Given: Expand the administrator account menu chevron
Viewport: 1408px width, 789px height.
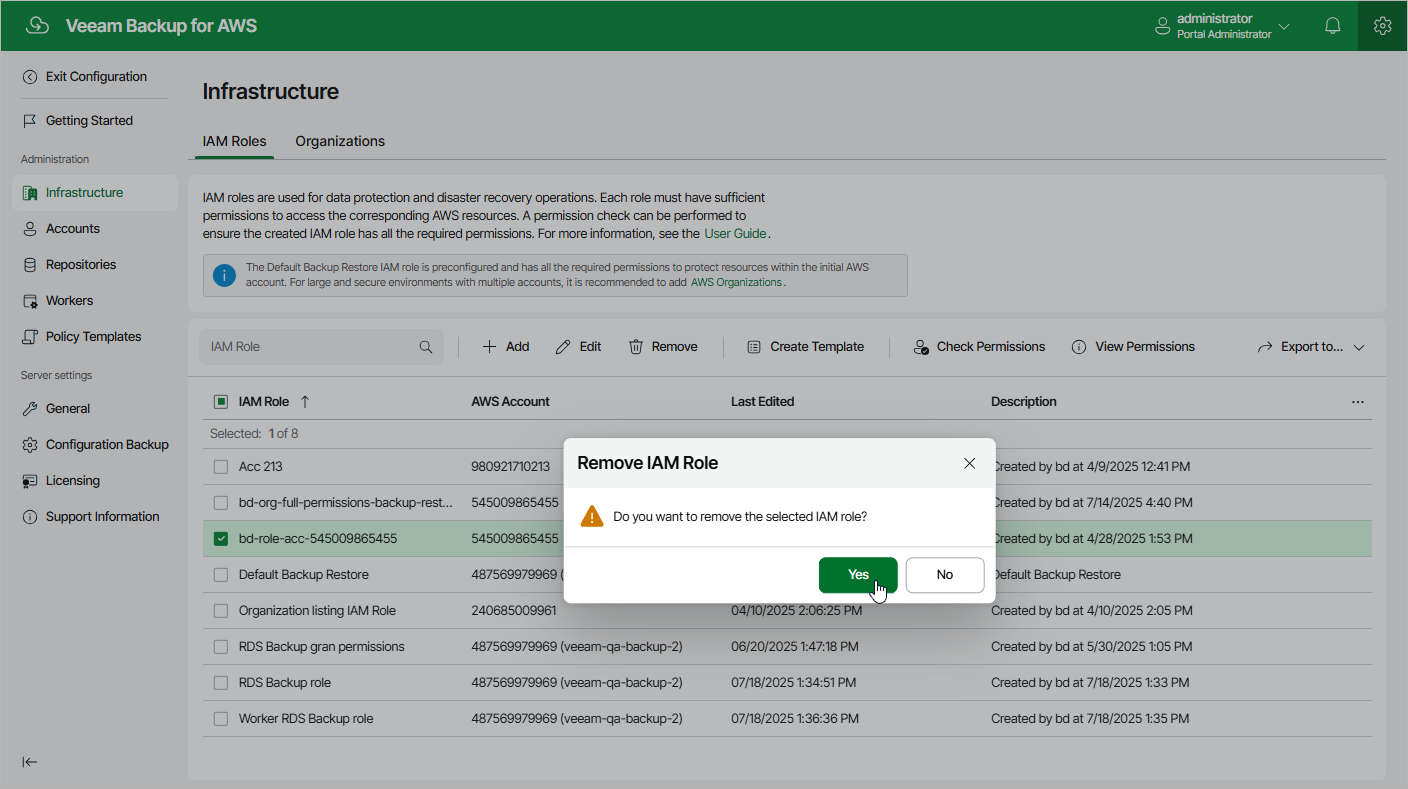Looking at the screenshot, I should point(1284,26).
